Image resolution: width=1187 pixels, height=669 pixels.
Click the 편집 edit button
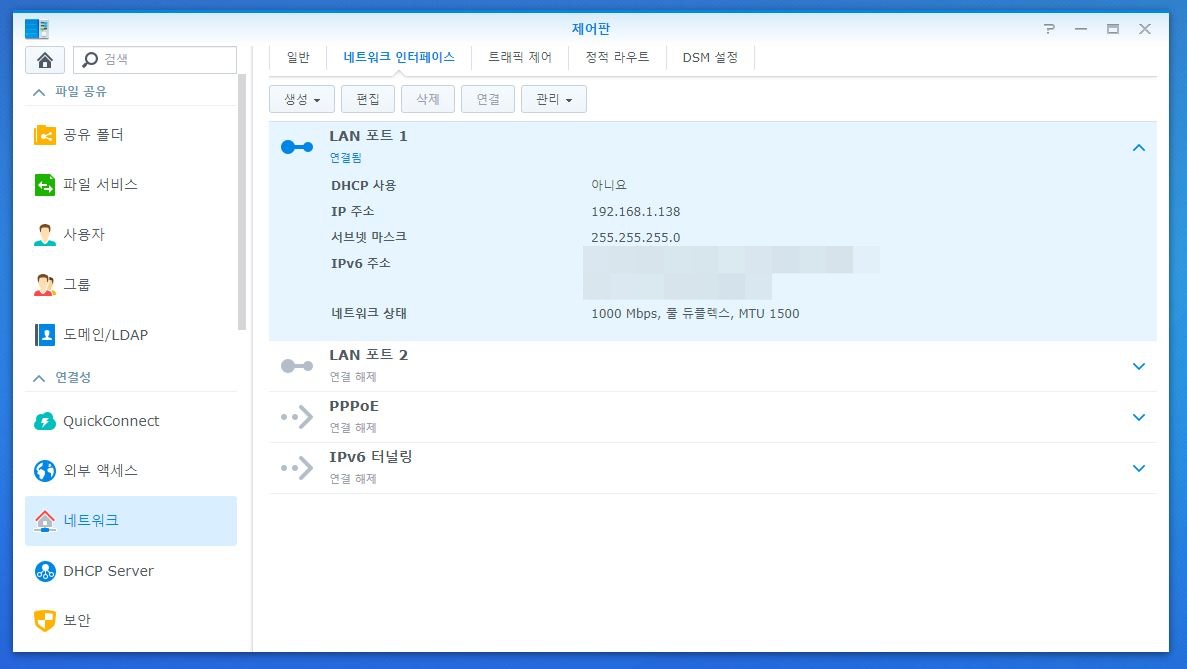[x=367, y=100]
